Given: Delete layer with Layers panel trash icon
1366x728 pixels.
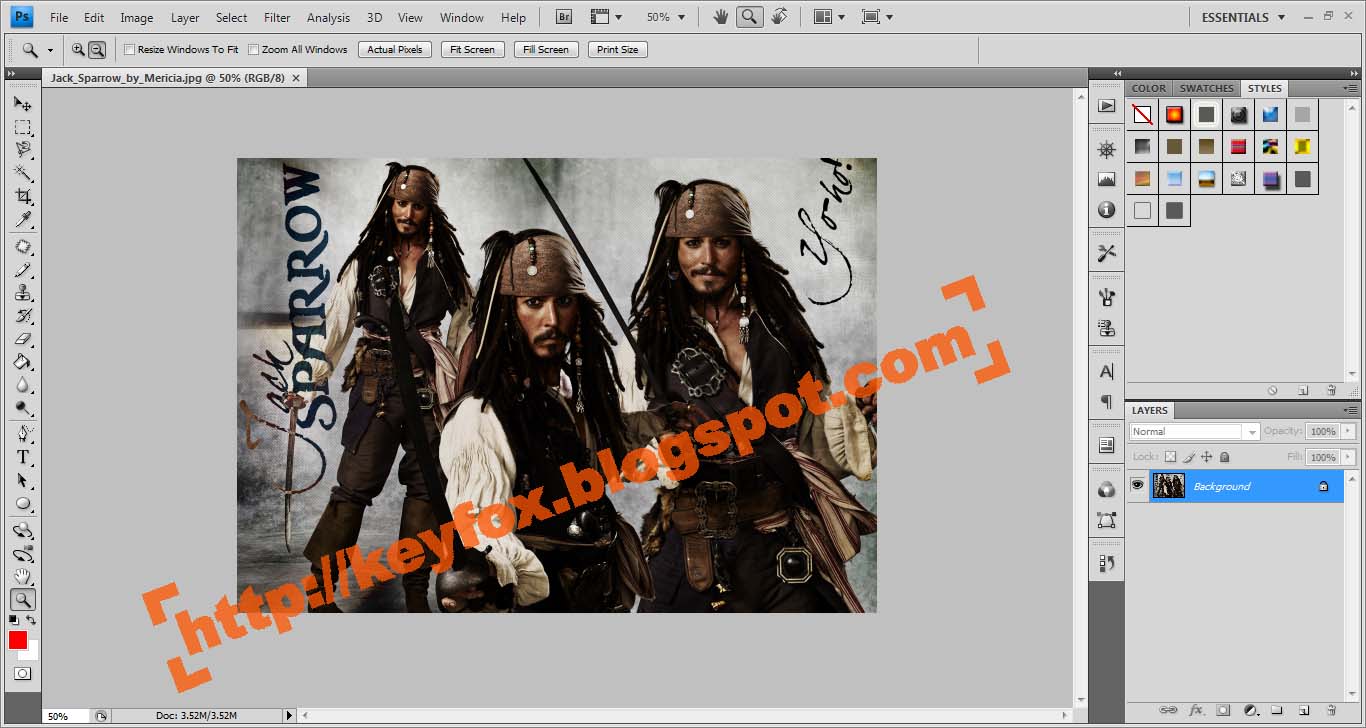Looking at the screenshot, I should point(1331,710).
